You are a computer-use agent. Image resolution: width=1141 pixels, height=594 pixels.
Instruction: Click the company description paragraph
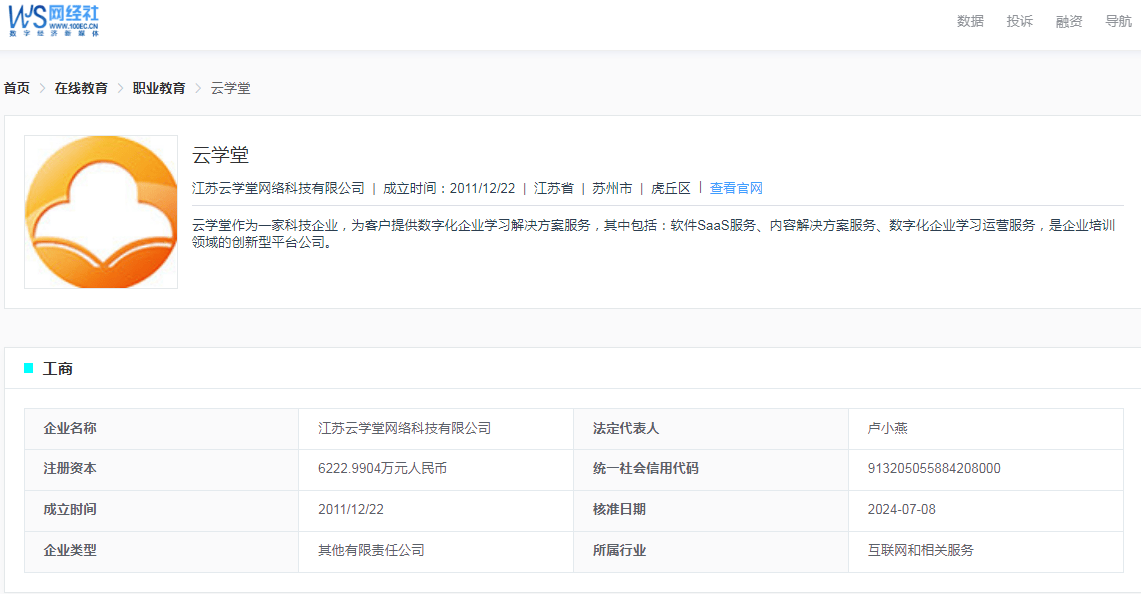click(653, 234)
